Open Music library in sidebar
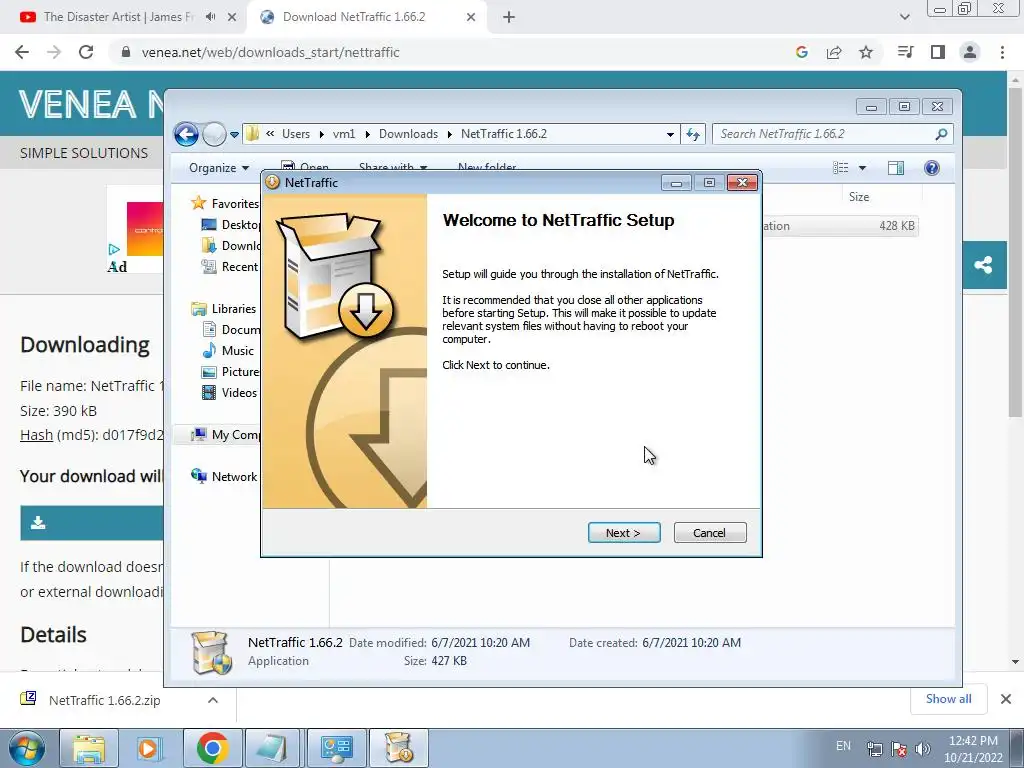 tap(228, 351)
